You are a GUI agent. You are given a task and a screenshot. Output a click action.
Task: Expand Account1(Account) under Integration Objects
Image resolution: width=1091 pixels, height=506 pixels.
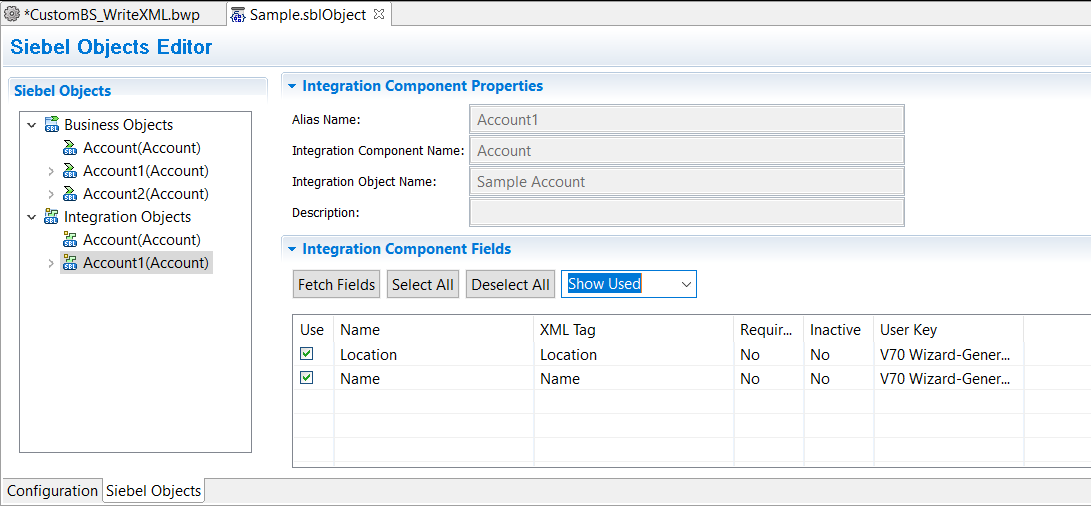51,263
